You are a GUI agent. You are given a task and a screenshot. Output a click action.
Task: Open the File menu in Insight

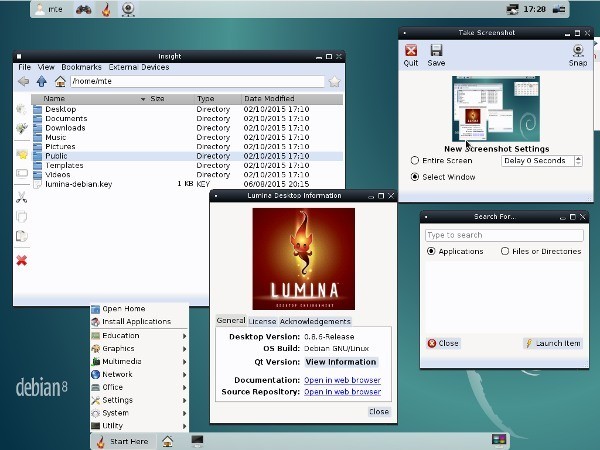pyautogui.click(x=24, y=67)
